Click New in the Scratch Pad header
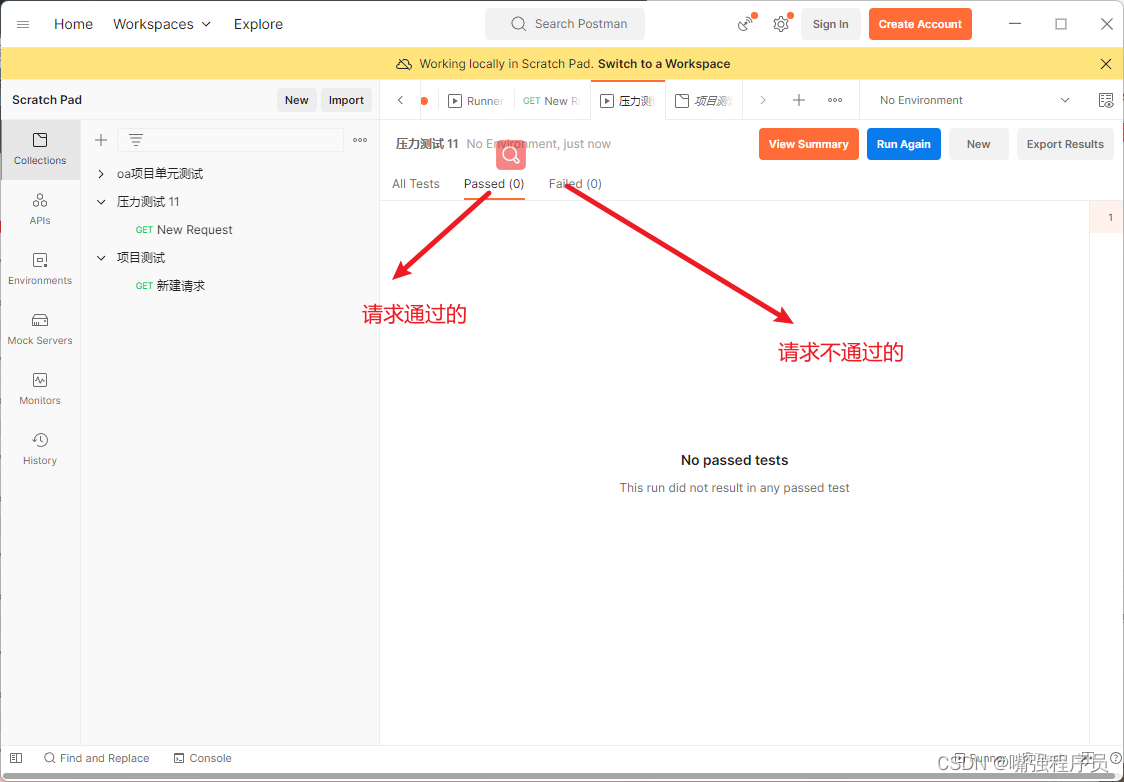The height and width of the screenshot is (782, 1124). click(297, 100)
